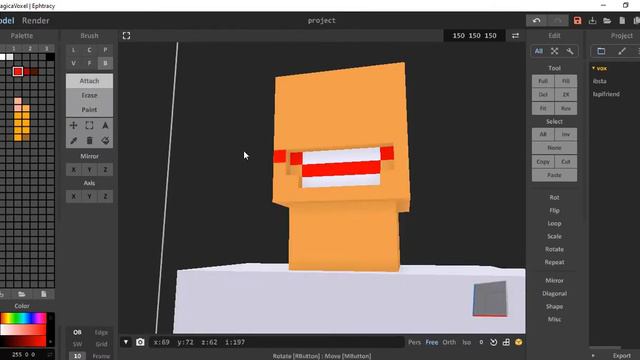This screenshot has height=360, width=640.
Task: Click the Select None button
Action: tap(554, 148)
